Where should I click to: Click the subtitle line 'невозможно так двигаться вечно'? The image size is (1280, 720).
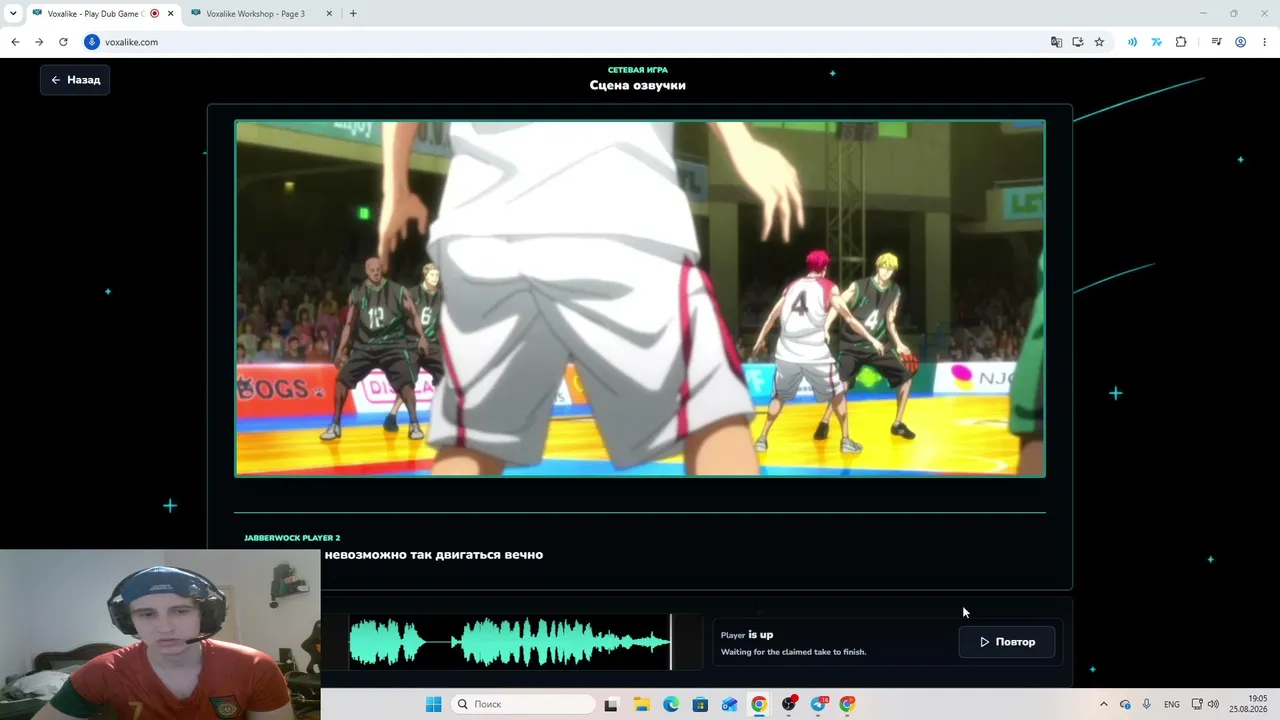click(434, 555)
